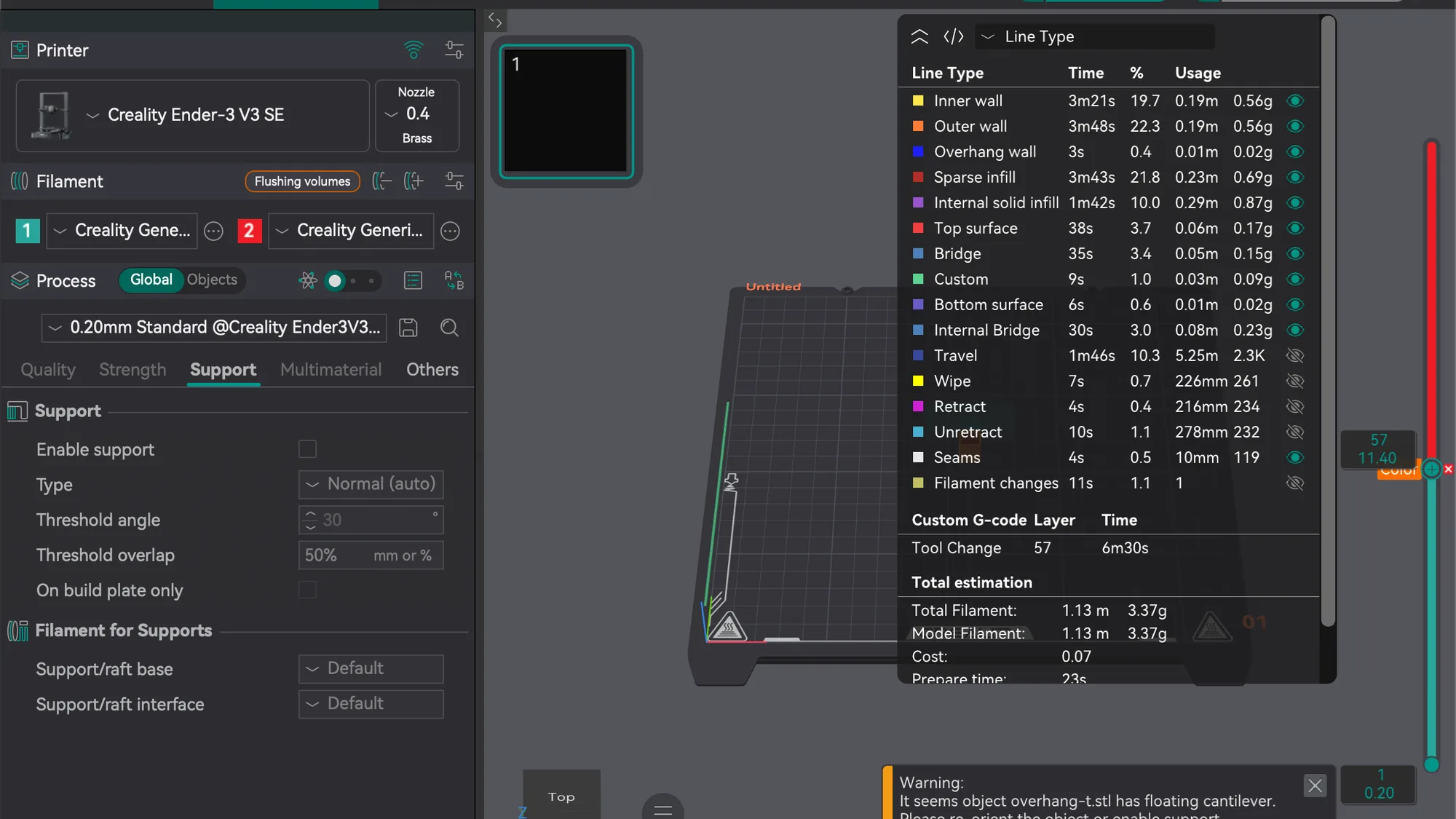Hide Inner wall lines in preview
Viewport: 1456px width, 819px height.
(1295, 100)
